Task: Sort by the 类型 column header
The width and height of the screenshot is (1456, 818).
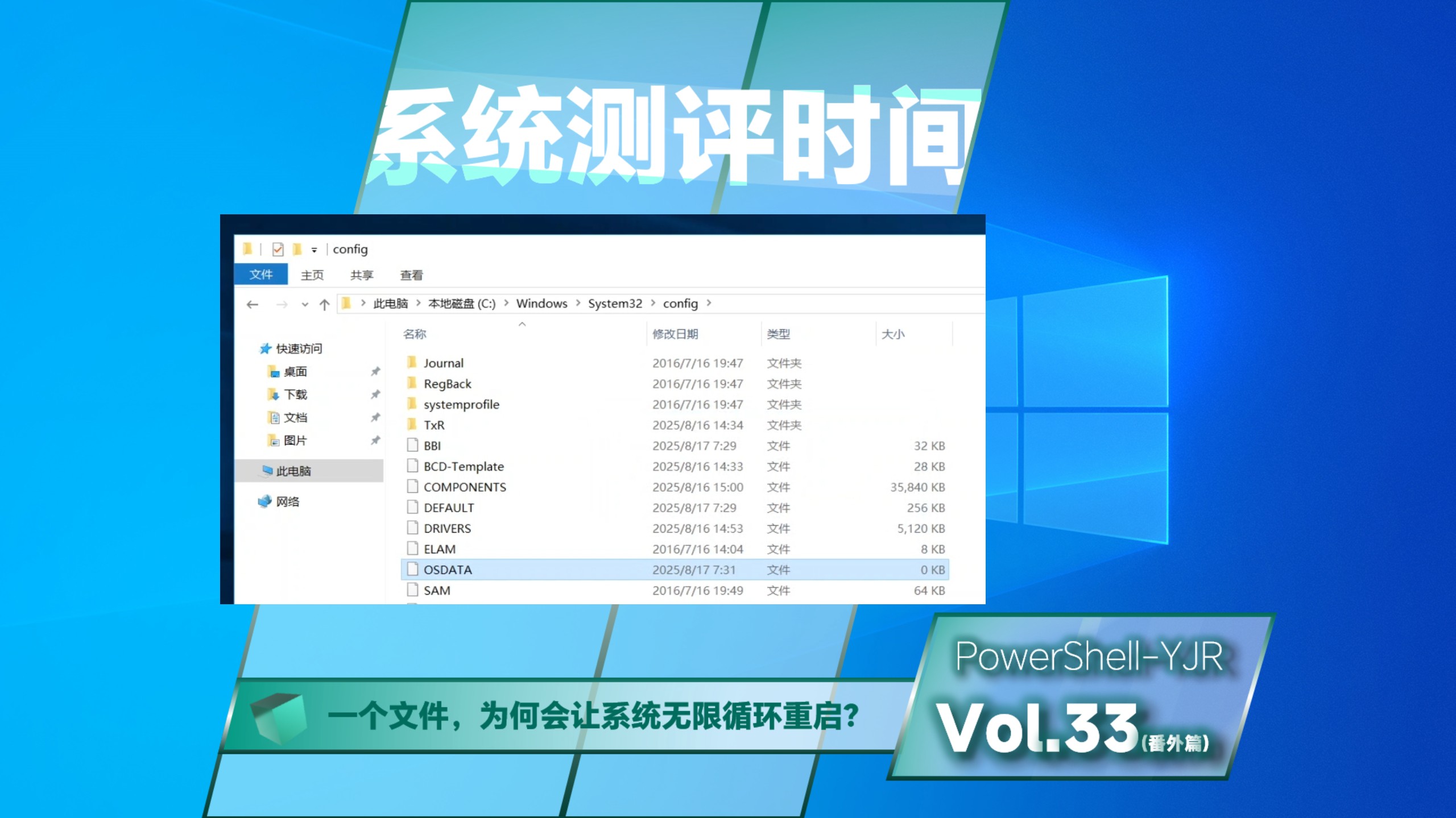Action: (778, 334)
